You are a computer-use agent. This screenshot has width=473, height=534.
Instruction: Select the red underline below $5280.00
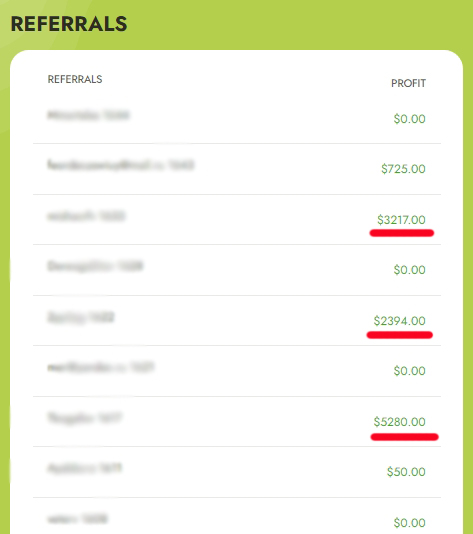(405, 437)
